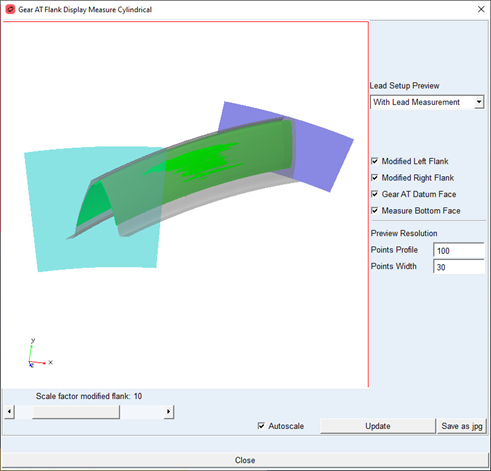The image size is (491, 471).
Task: Click the Close button at bottom
Action: click(x=245, y=460)
